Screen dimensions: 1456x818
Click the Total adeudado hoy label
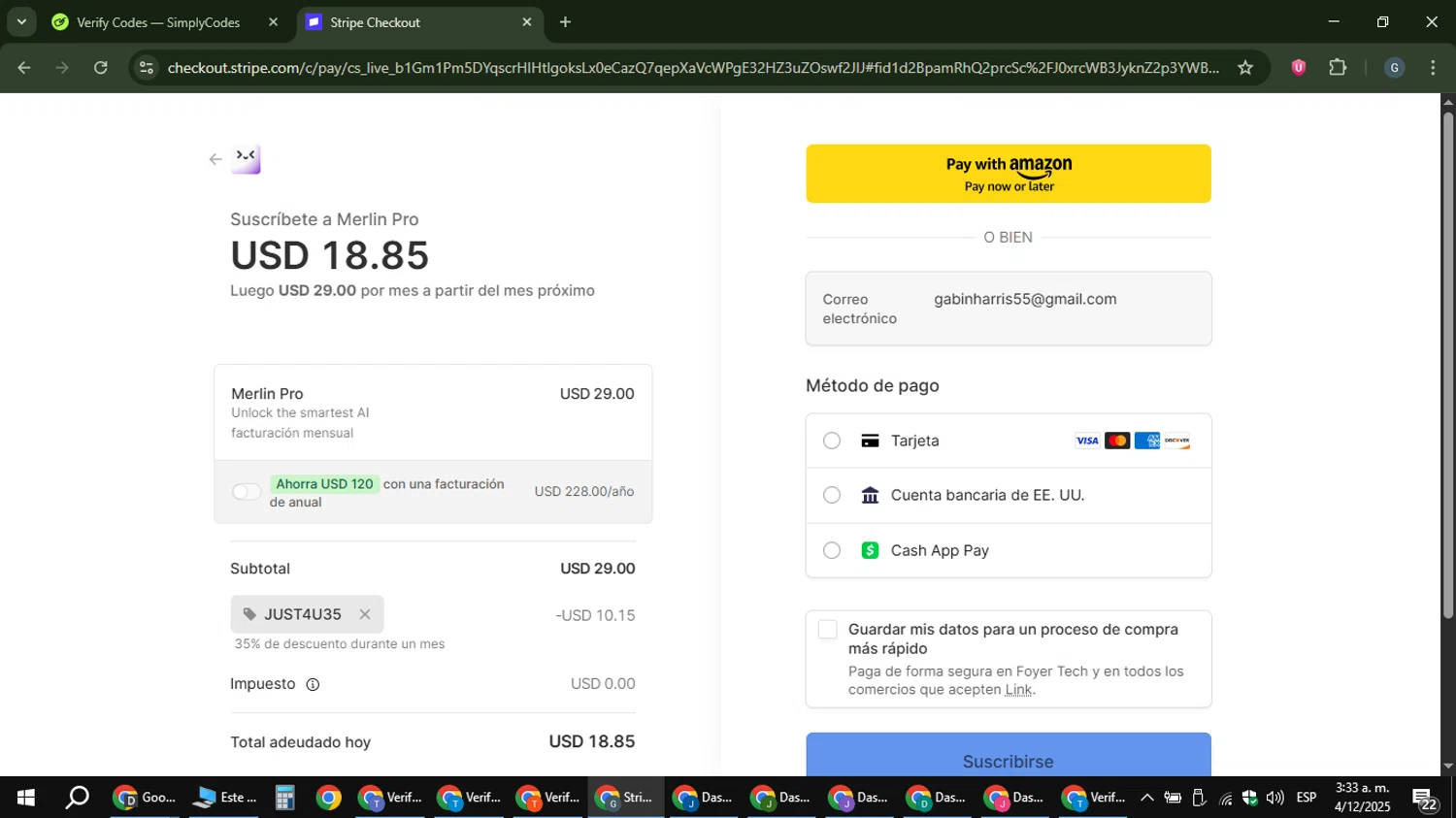[300, 742]
